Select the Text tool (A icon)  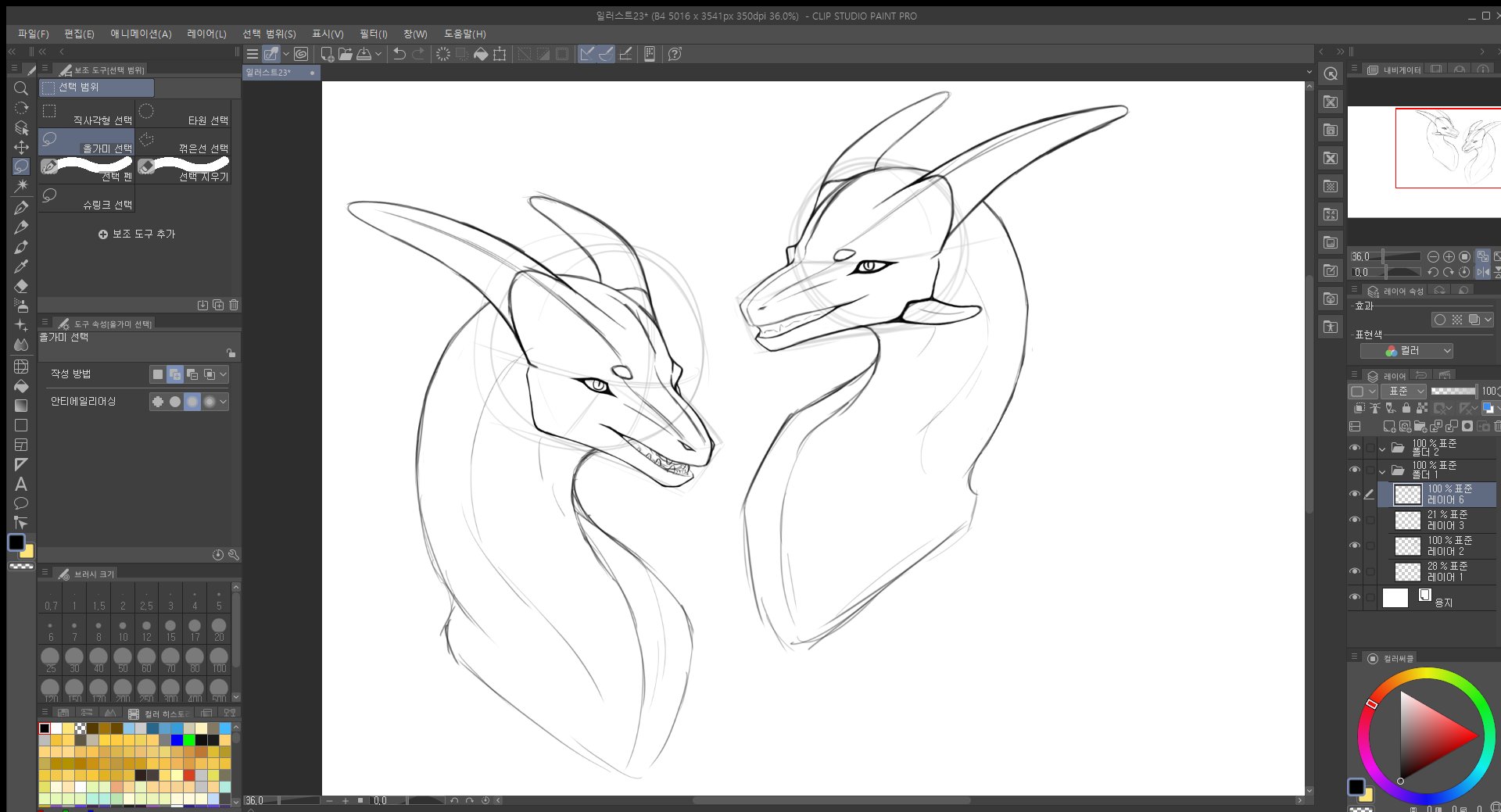21,485
